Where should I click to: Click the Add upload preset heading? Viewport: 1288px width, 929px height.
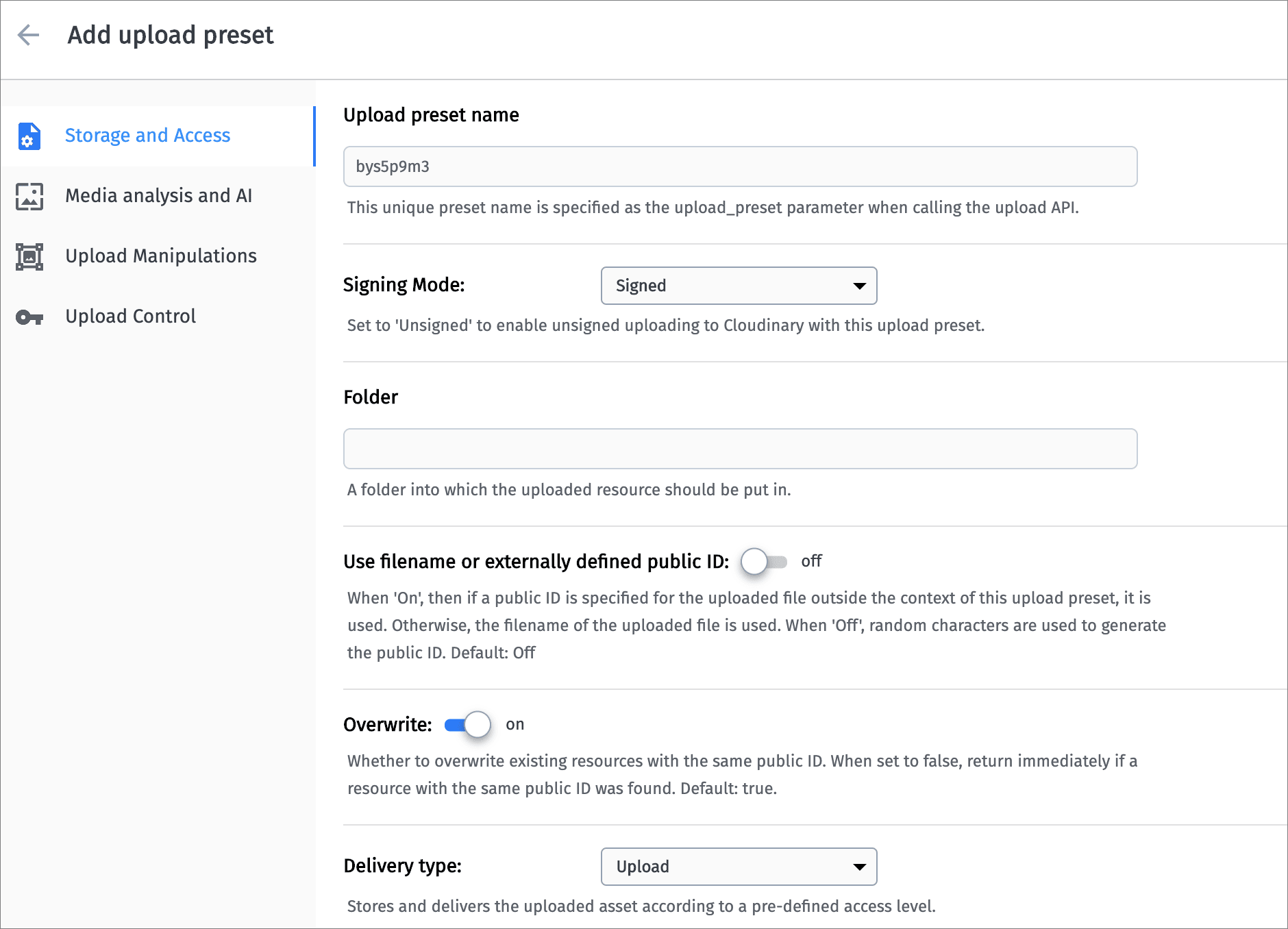click(171, 35)
